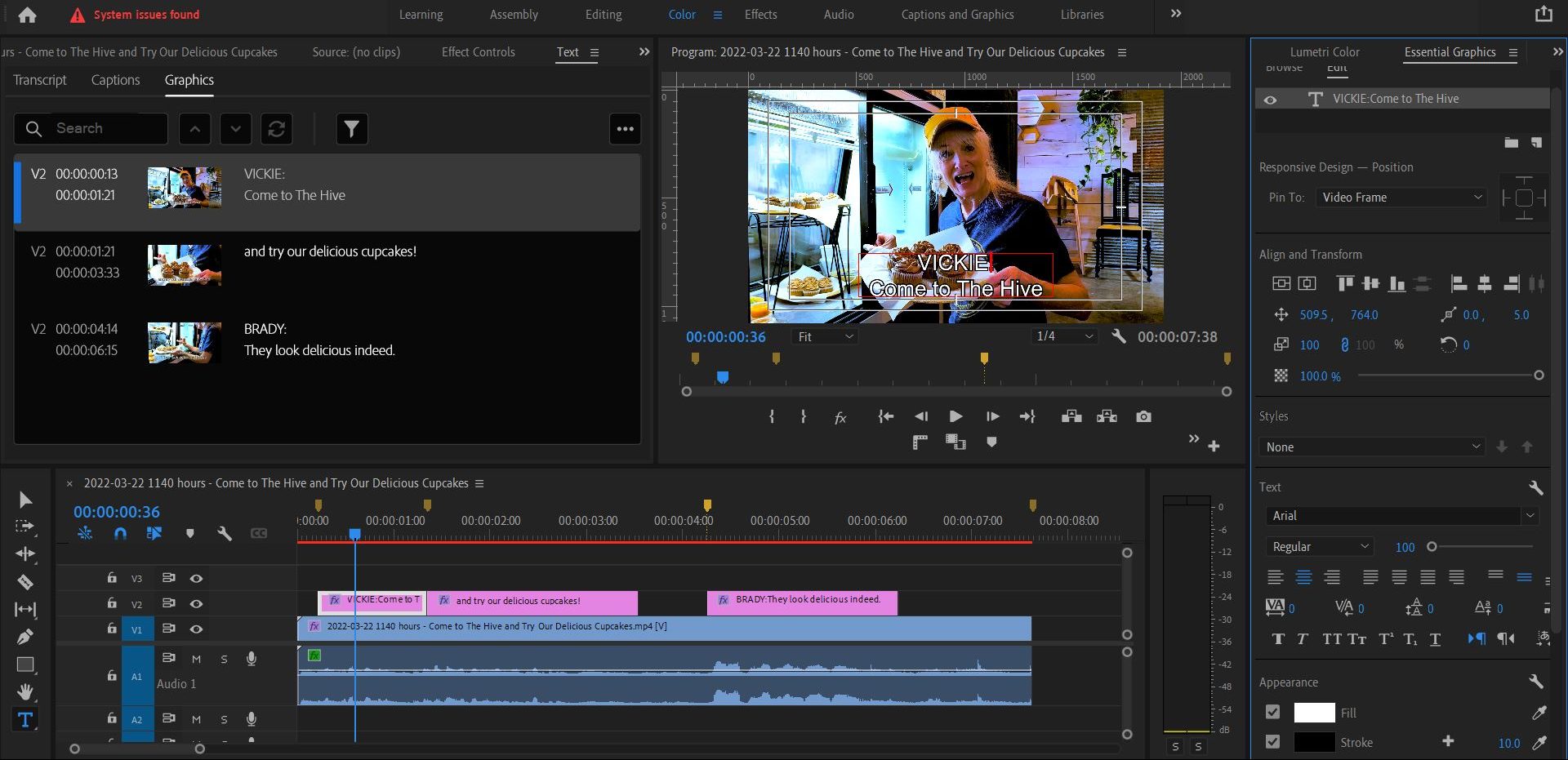Toggle Fill checkbox in Appearance
Image resolution: width=1568 pixels, height=760 pixels.
tap(1272, 712)
